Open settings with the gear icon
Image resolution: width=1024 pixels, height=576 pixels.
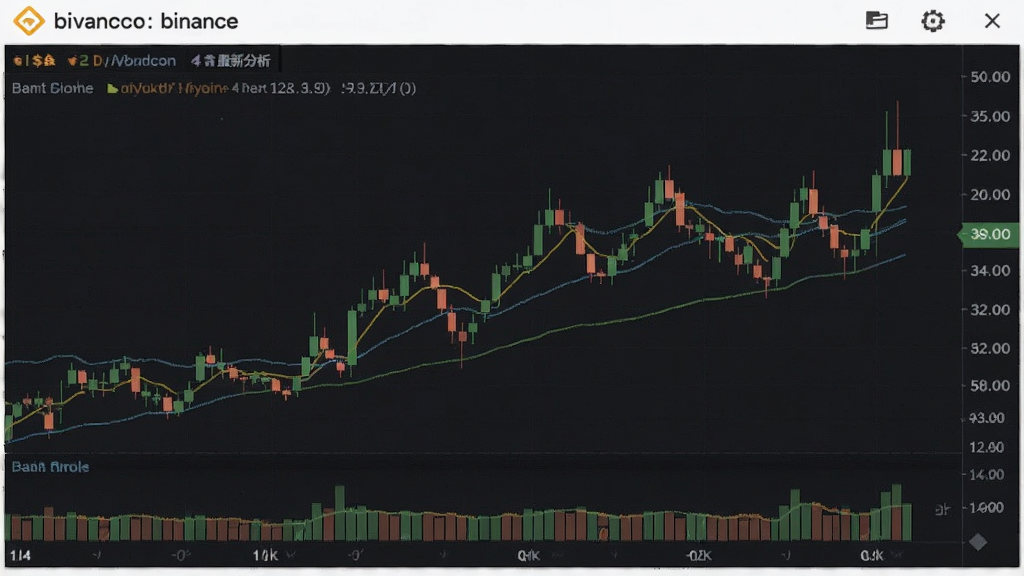pos(933,21)
